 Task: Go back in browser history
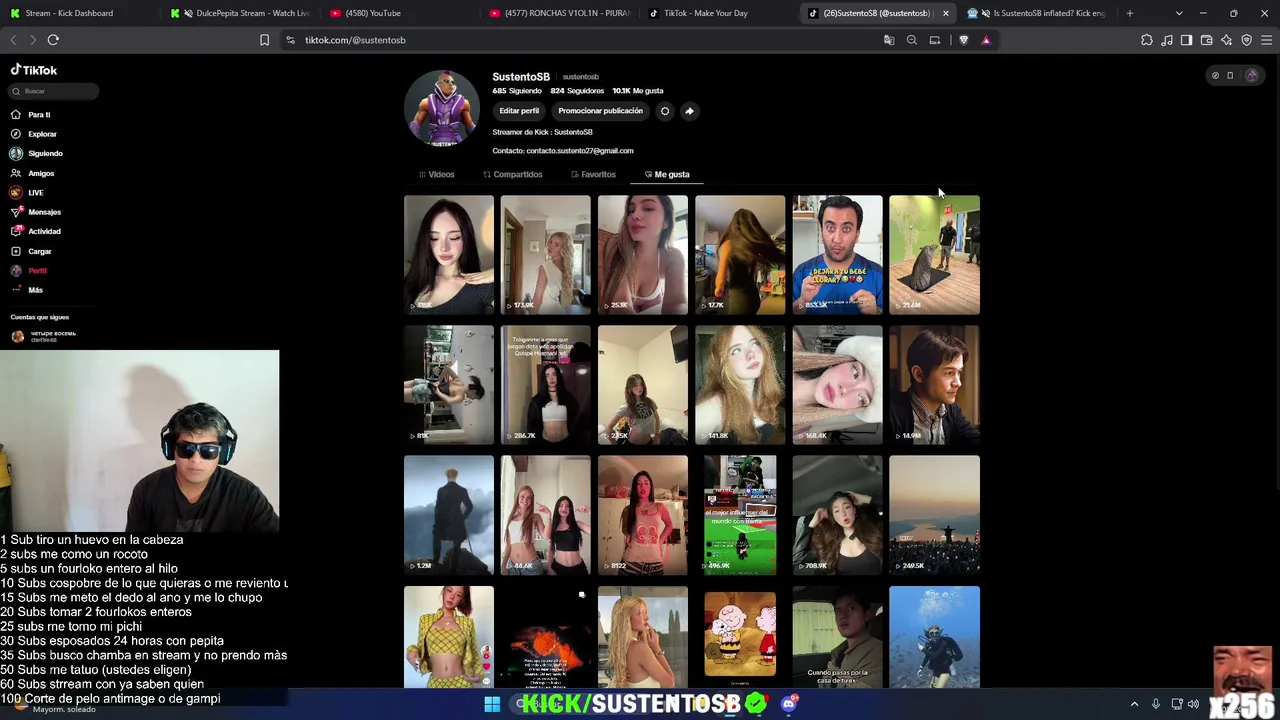[13, 40]
